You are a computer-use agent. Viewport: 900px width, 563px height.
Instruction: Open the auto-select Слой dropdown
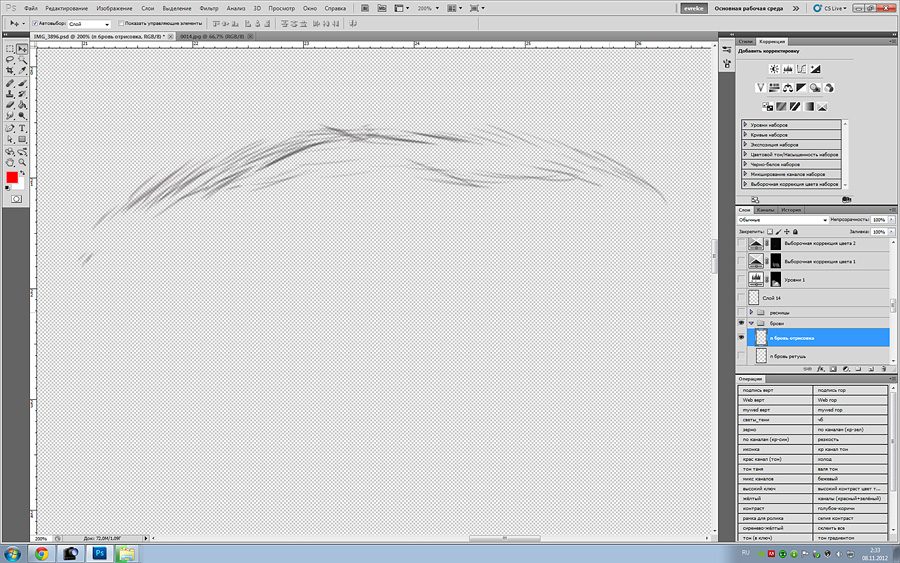(89, 24)
